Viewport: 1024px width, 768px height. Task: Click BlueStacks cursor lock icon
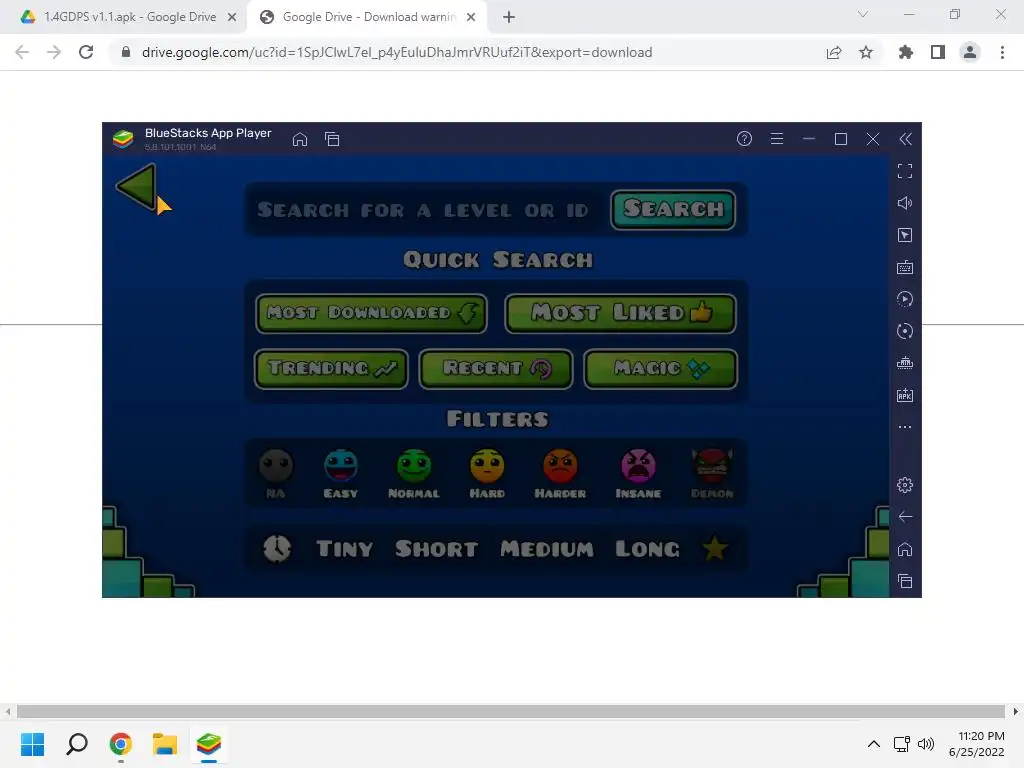905,235
